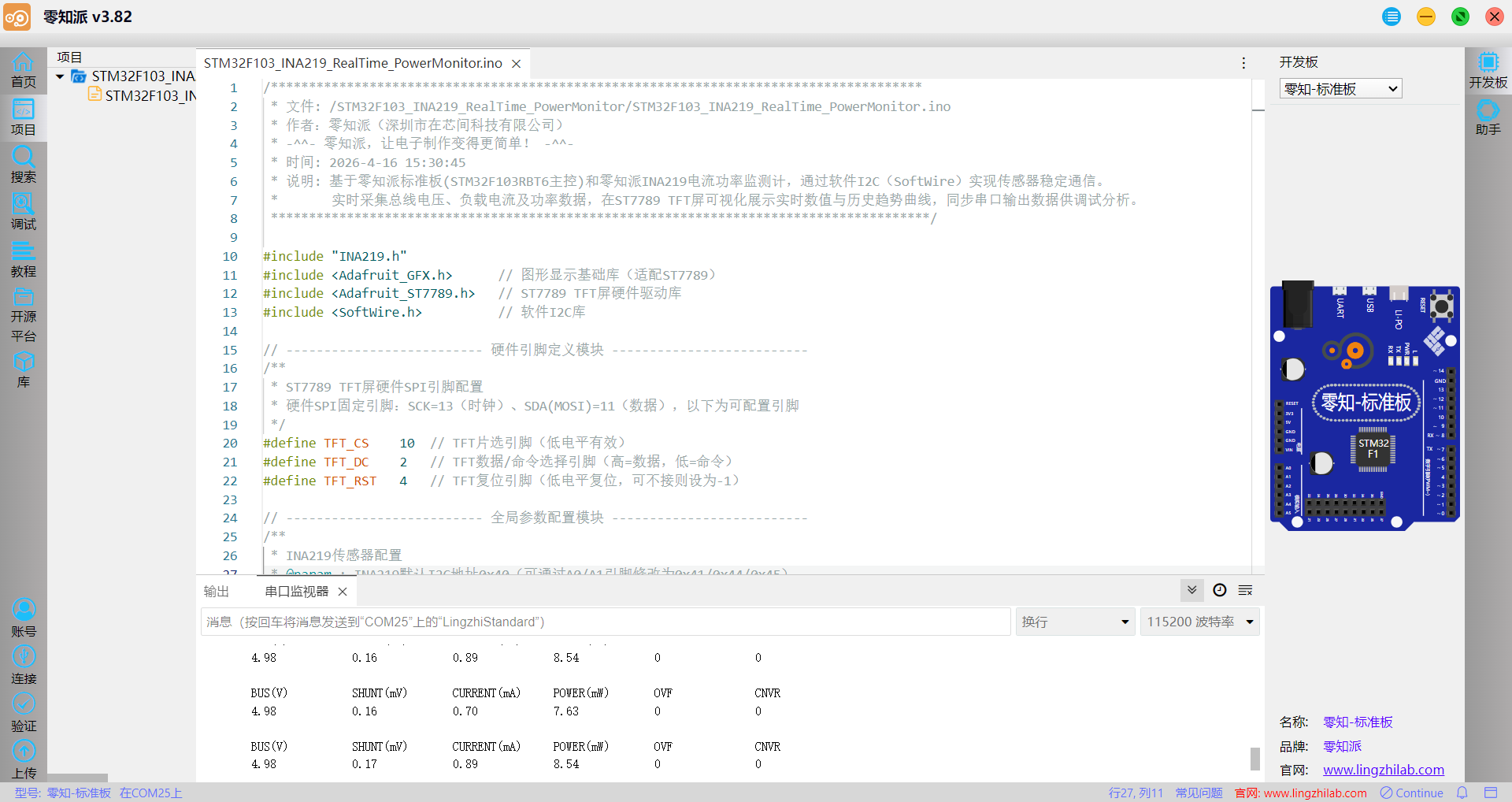Toggle serial monitor autoscroll icon
The width and height of the screenshot is (1512, 802).
1191,590
